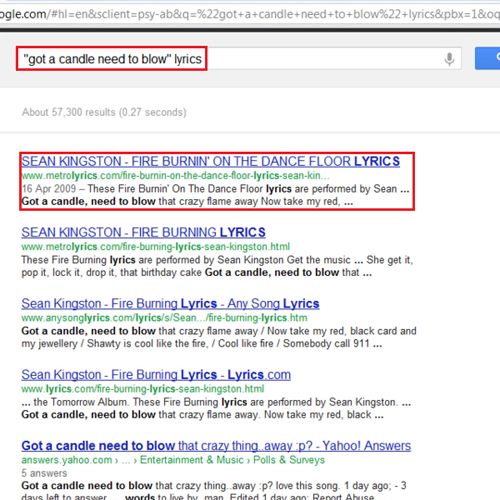The height and width of the screenshot is (500, 500).
Task: Click the Entertainment & Music breadcrumb
Action: [192, 460]
